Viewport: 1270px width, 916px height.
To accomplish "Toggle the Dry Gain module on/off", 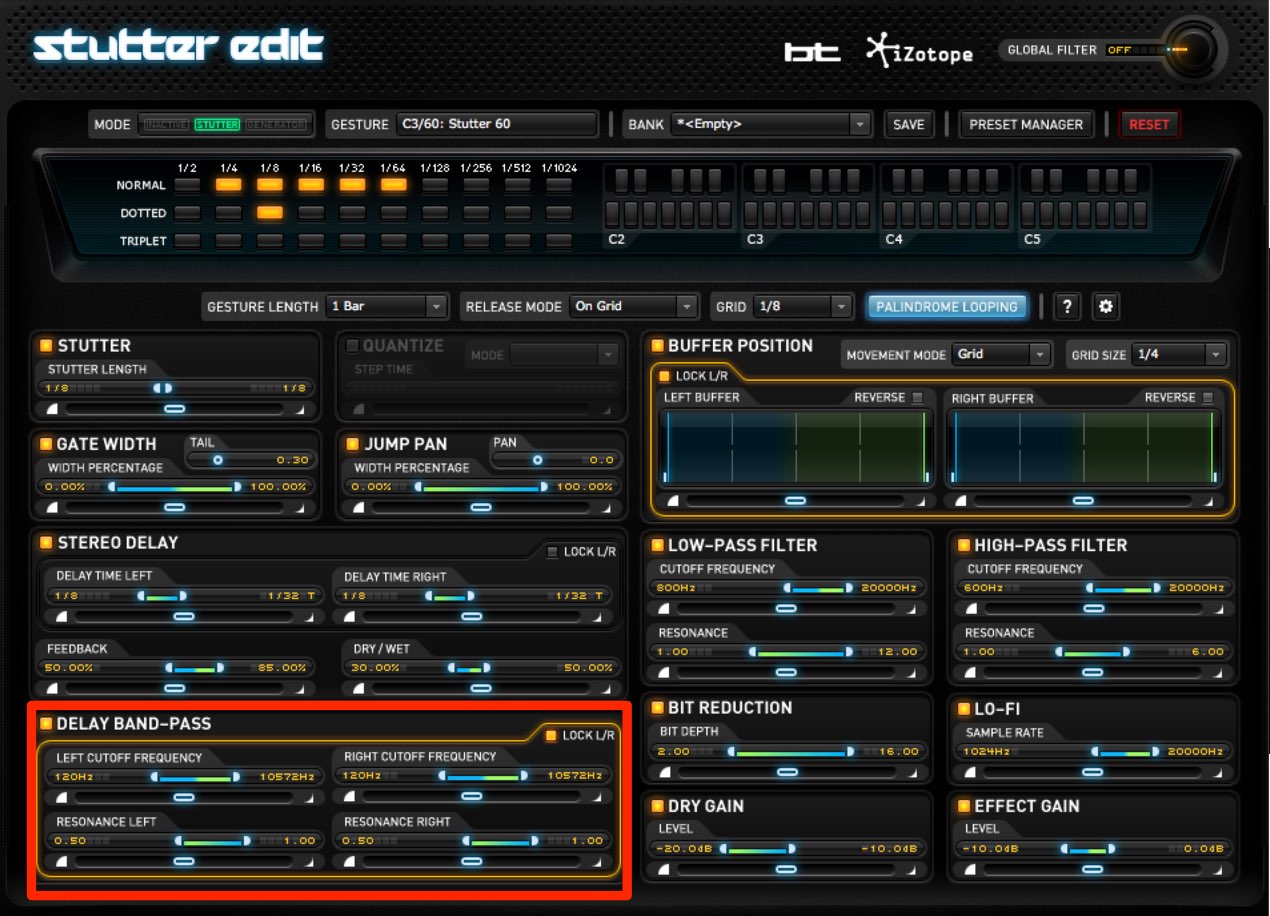I will 657,806.
